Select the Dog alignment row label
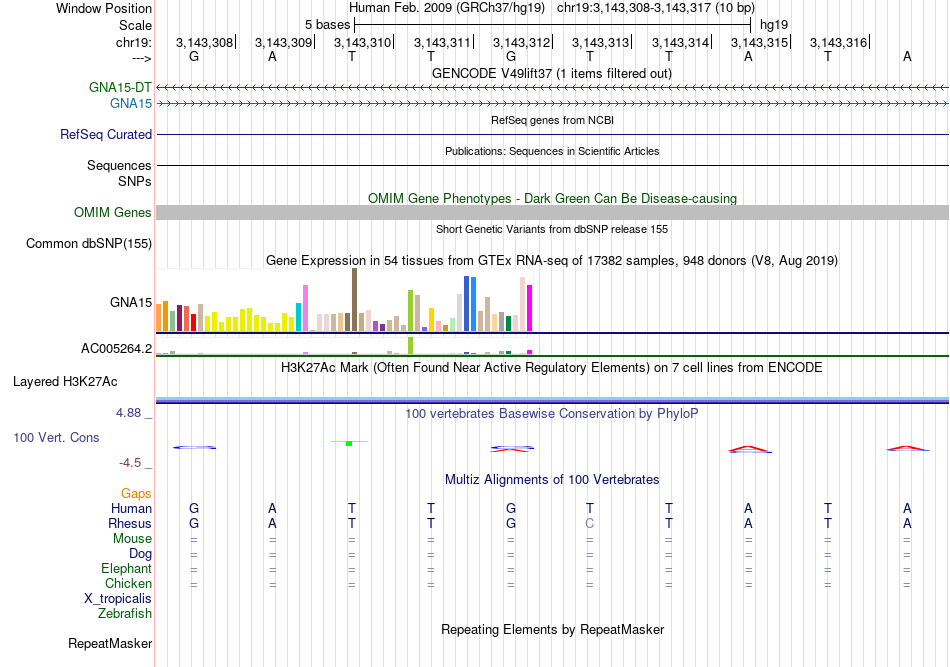Image resolution: width=950 pixels, height=667 pixels. pyautogui.click(x=141, y=554)
